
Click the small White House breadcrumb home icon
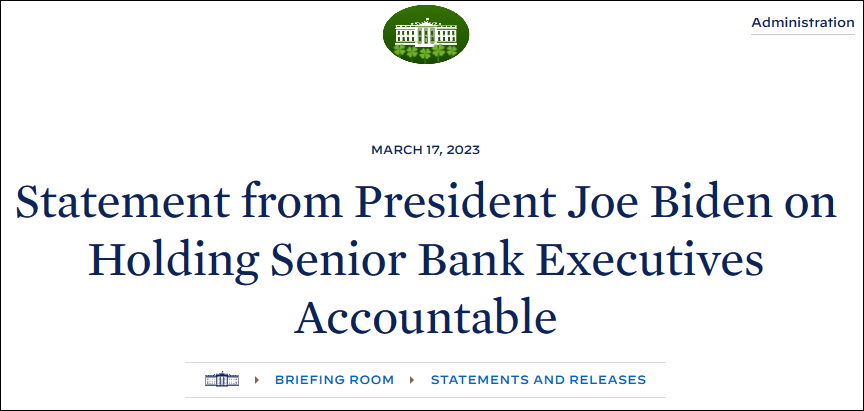coord(222,380)
